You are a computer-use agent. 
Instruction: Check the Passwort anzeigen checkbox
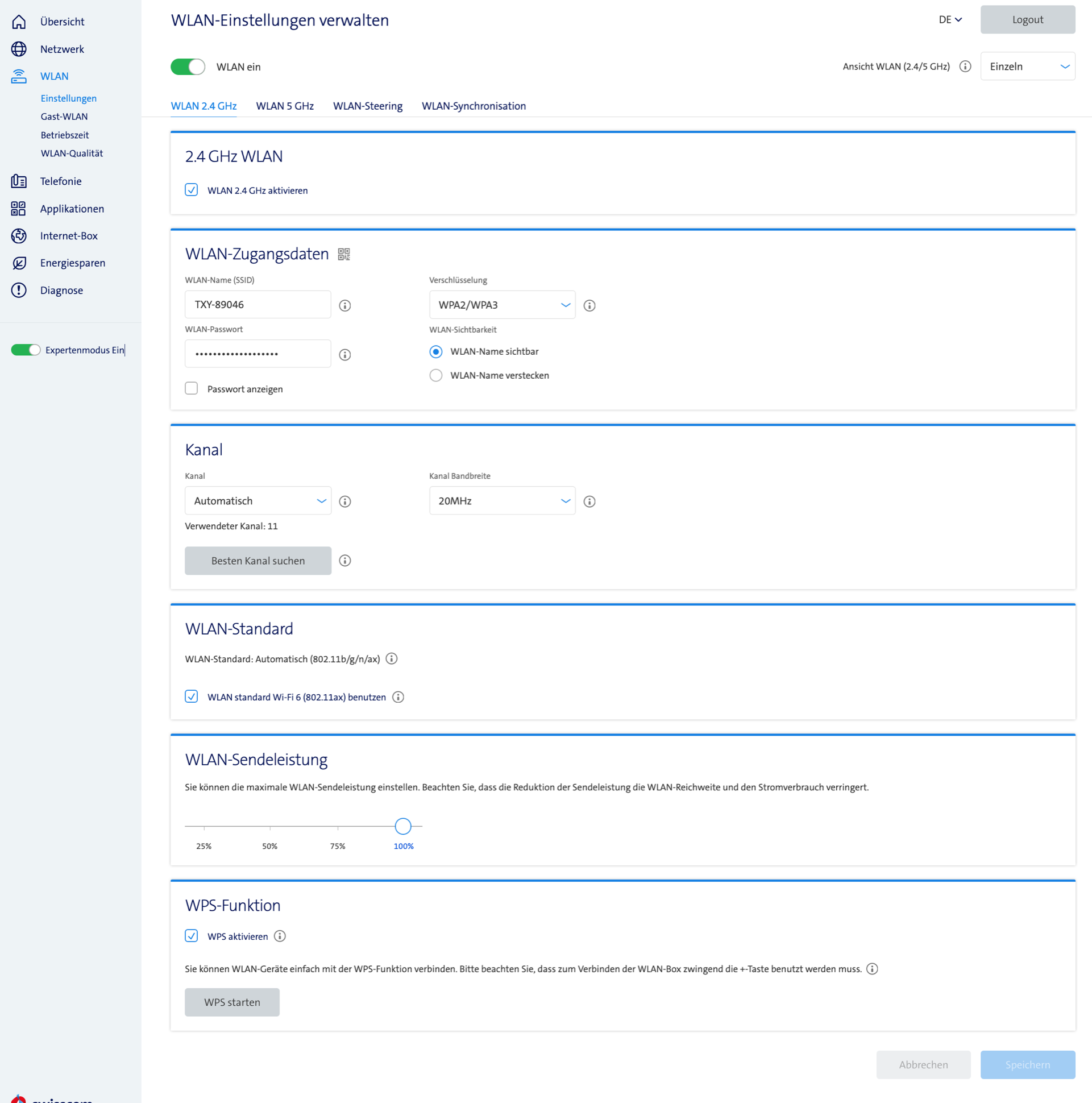pos(191,389)
